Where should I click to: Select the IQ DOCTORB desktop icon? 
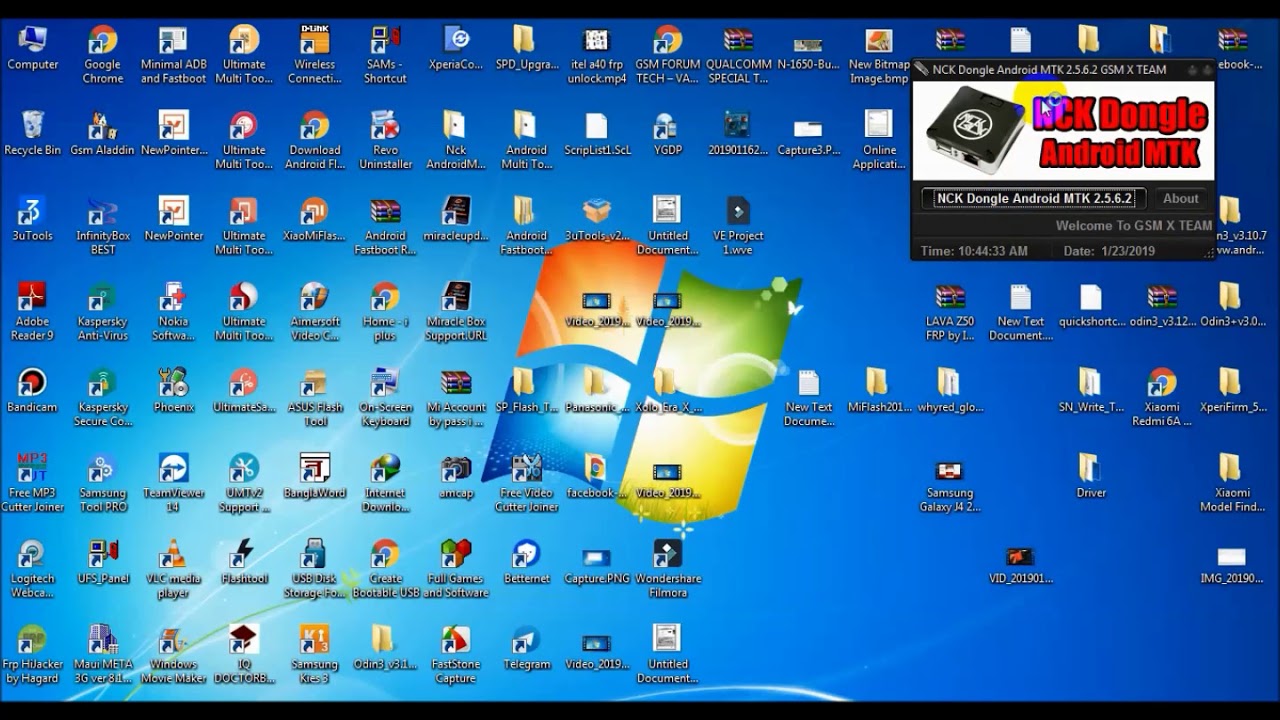pyautogui.click(x=244, y=655)
